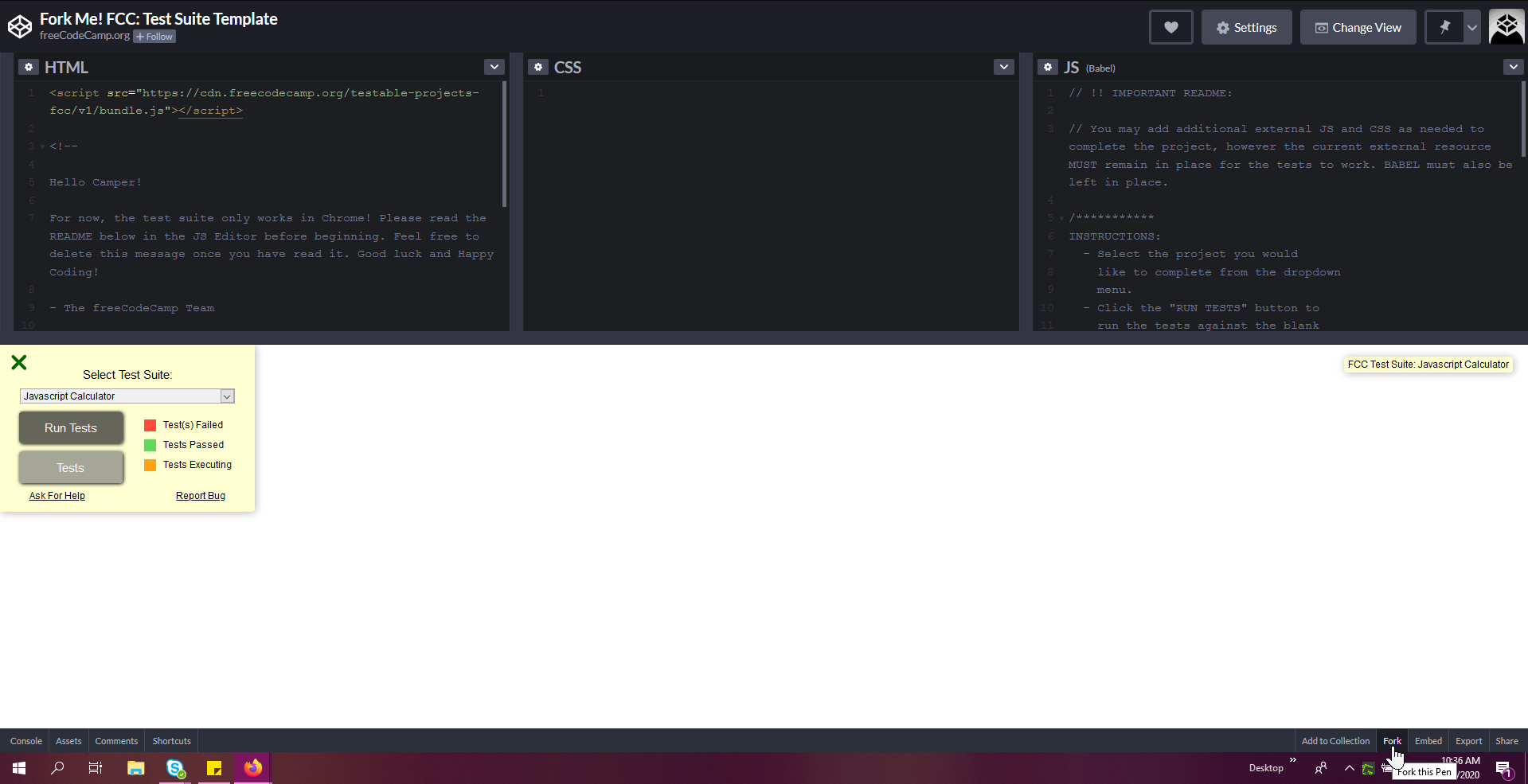The width and height of the screenshot is (1528, 784).
Task: Click the orange Tests Executing swatch
Action: [150, 465]
